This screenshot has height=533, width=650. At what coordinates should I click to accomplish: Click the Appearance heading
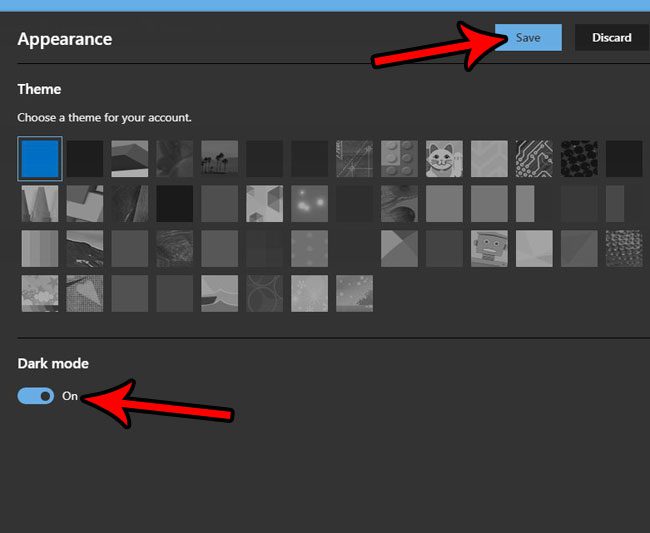coord(65,40)
